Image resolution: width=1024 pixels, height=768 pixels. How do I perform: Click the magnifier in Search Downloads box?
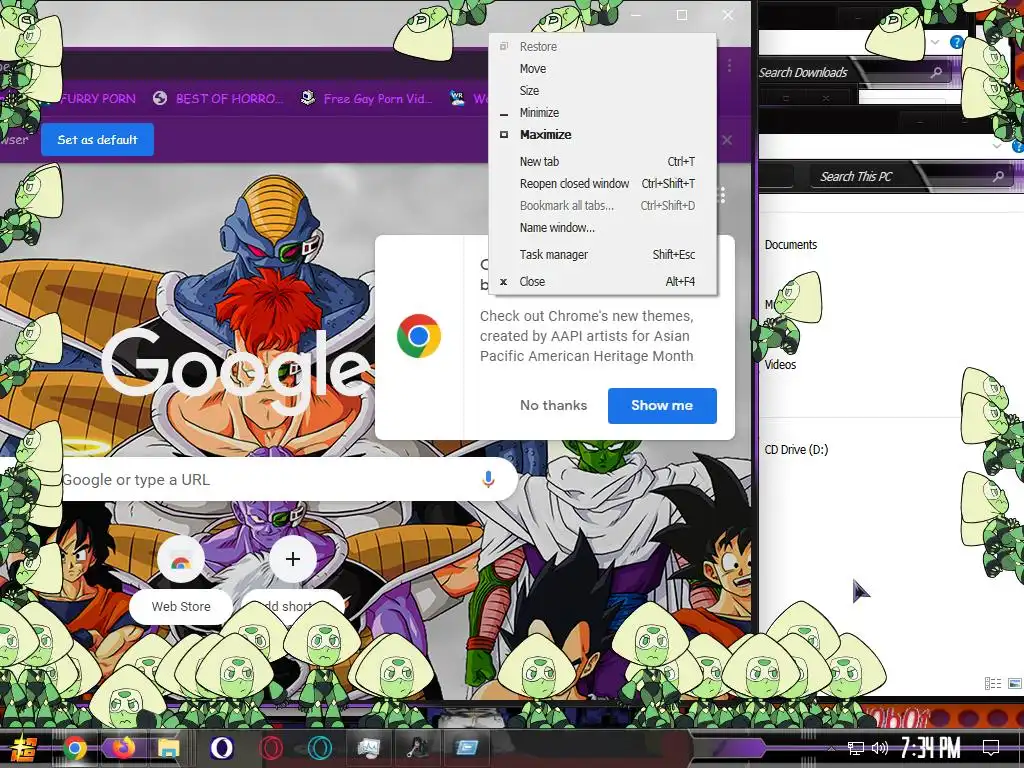point(936,72)
